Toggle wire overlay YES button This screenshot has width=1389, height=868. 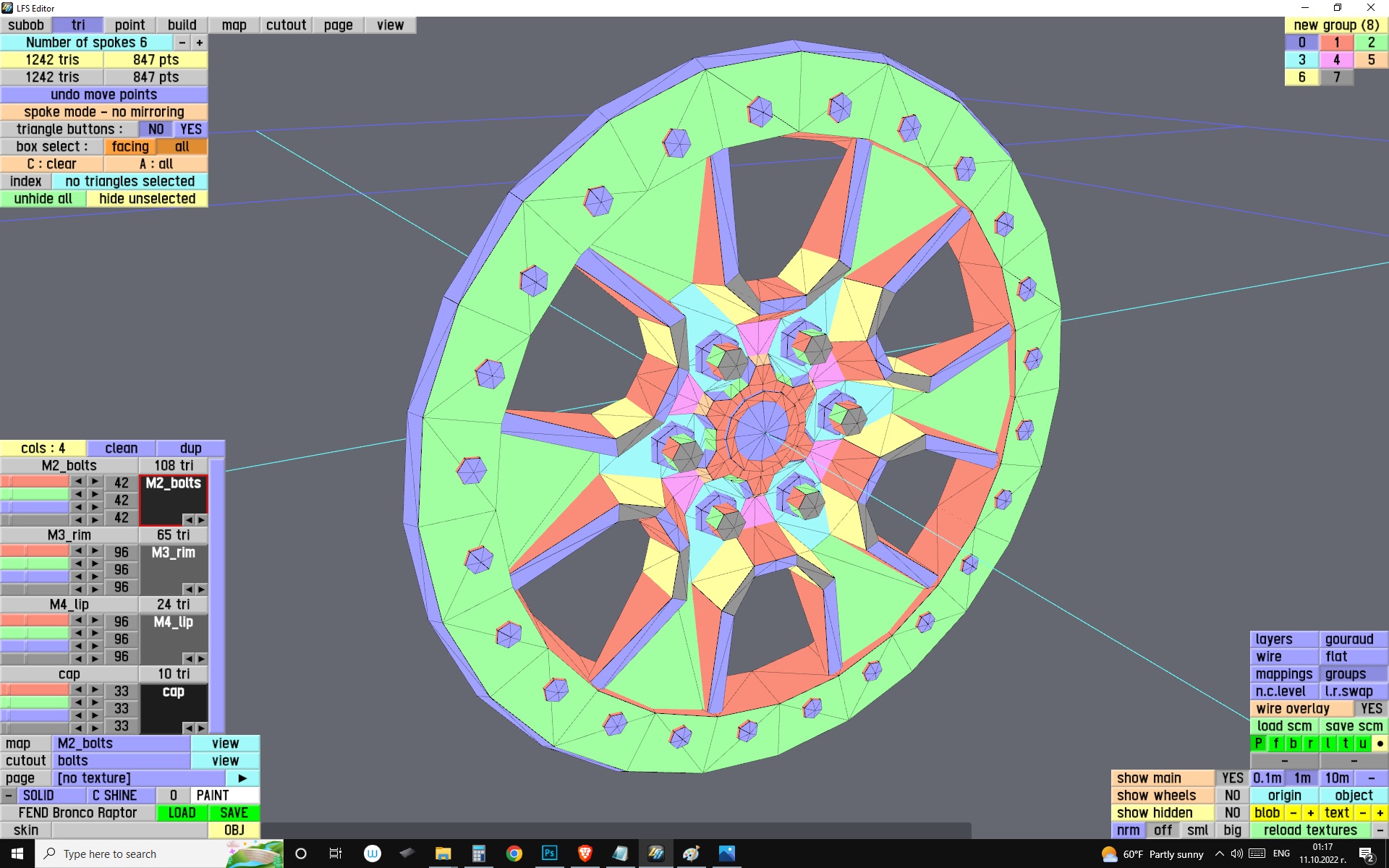click(x=1371, y=709)
